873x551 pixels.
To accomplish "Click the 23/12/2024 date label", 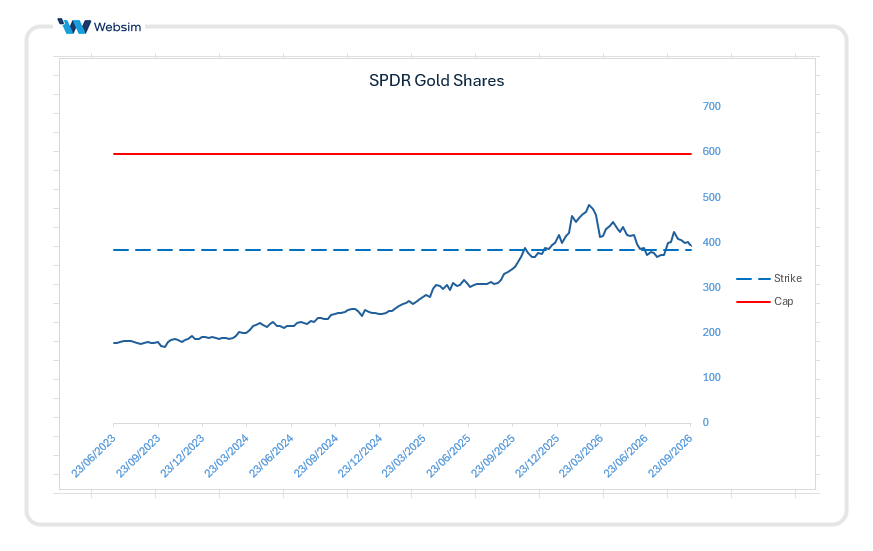I will tap(360, 456).
